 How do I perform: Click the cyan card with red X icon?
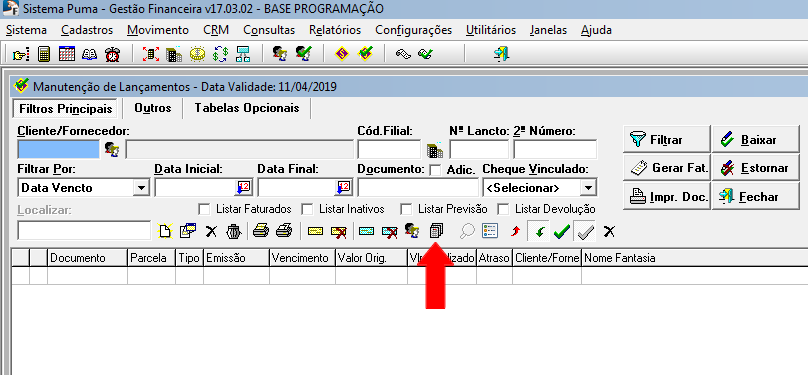point(390,232)
